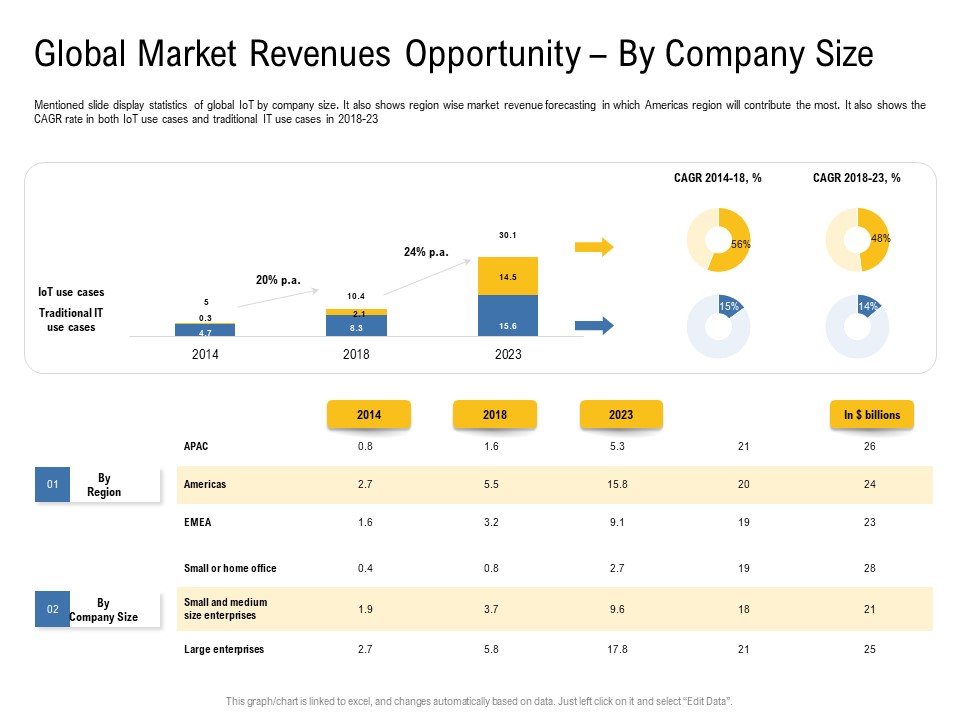
Task: Click the blue 02 number box
Action: [x=53, y=609]
